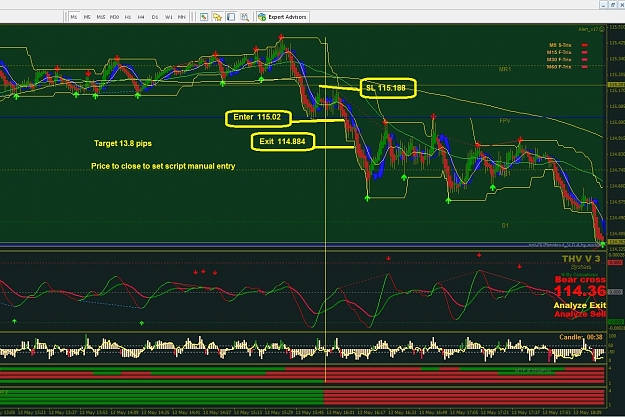Switch chart to M15 timeframe
625x417 pixels.
point(101,17)
